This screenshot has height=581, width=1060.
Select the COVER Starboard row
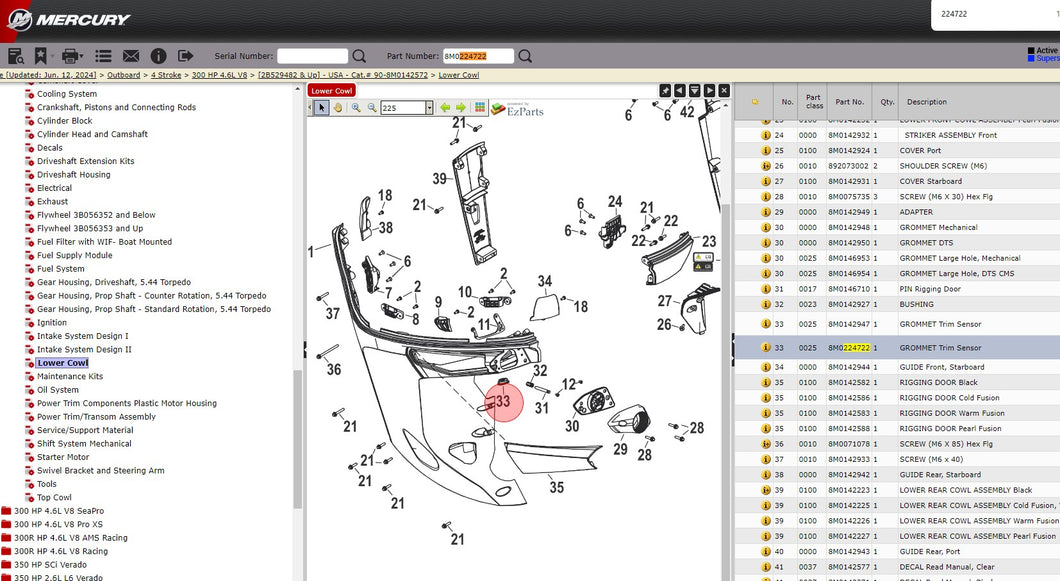[x=897, y=181]
